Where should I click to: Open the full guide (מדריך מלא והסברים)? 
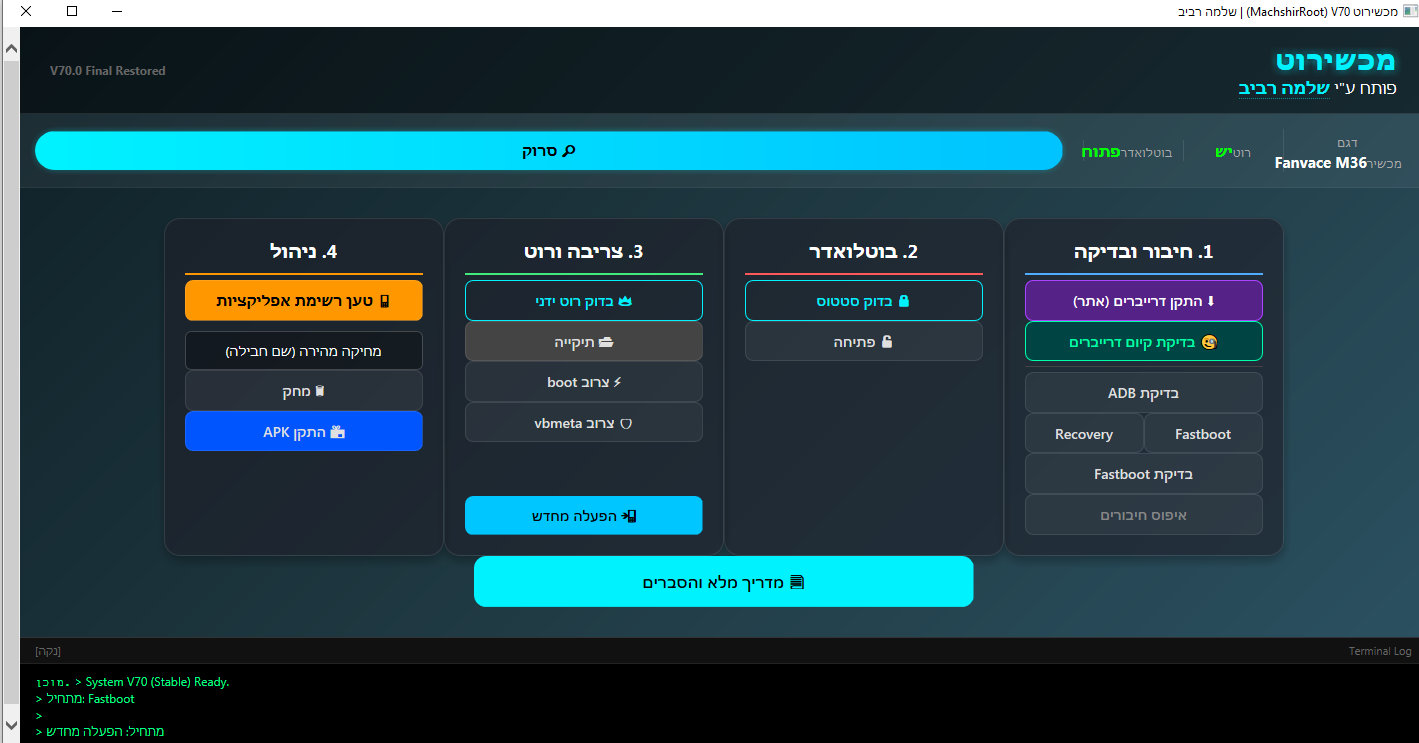tap(723, 582)
